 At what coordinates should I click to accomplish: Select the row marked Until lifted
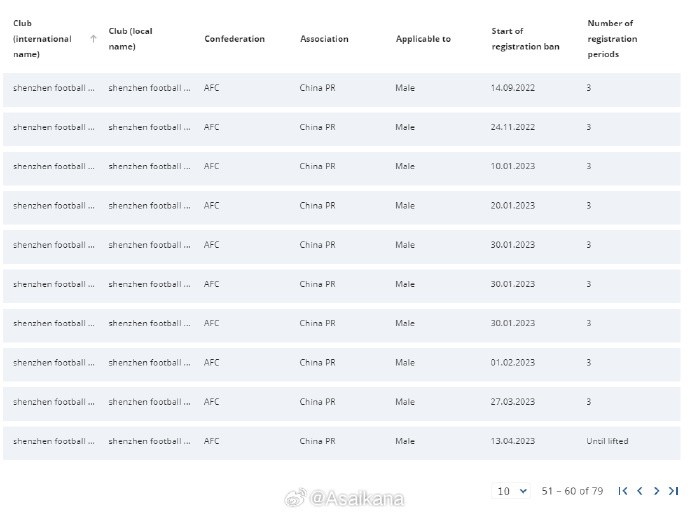pyautogui.click(x=341, y=441)
